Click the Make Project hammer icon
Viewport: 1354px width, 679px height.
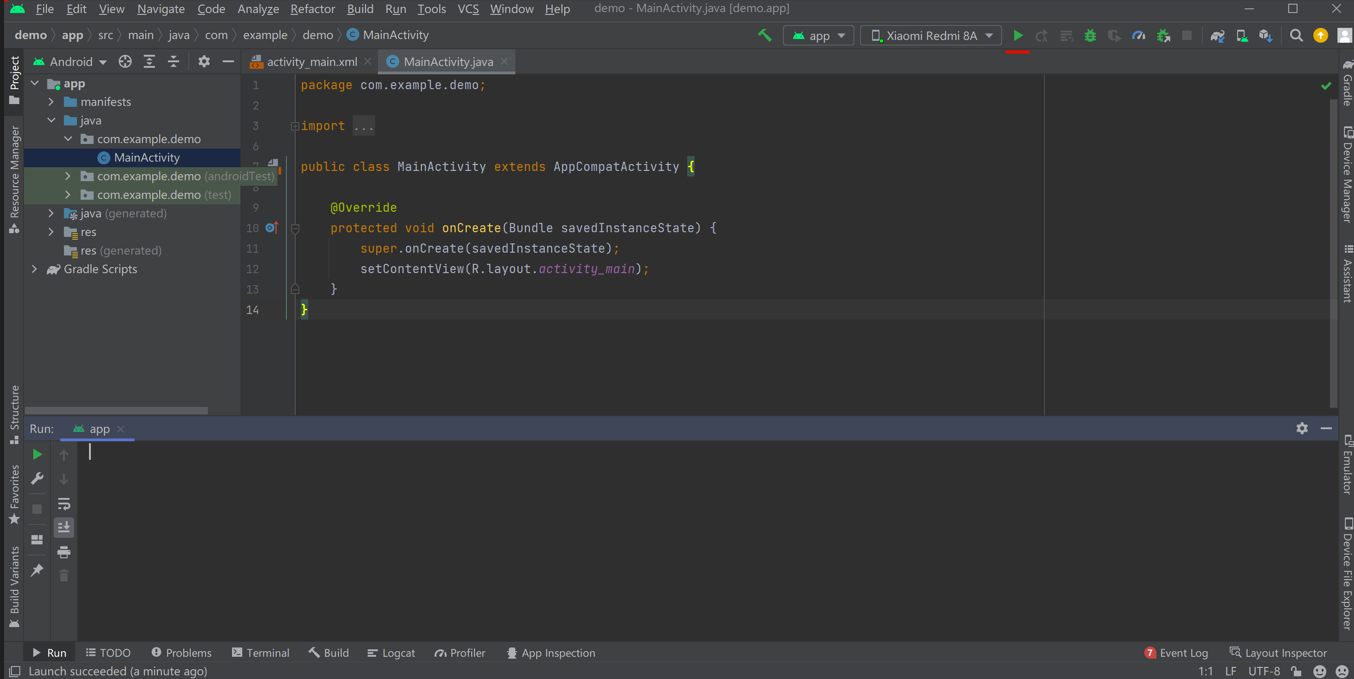765,36
